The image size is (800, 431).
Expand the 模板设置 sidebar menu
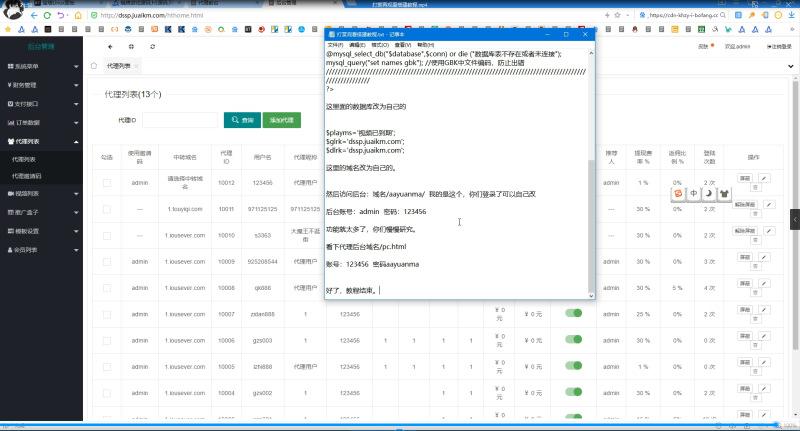click(x=41, y=231)
